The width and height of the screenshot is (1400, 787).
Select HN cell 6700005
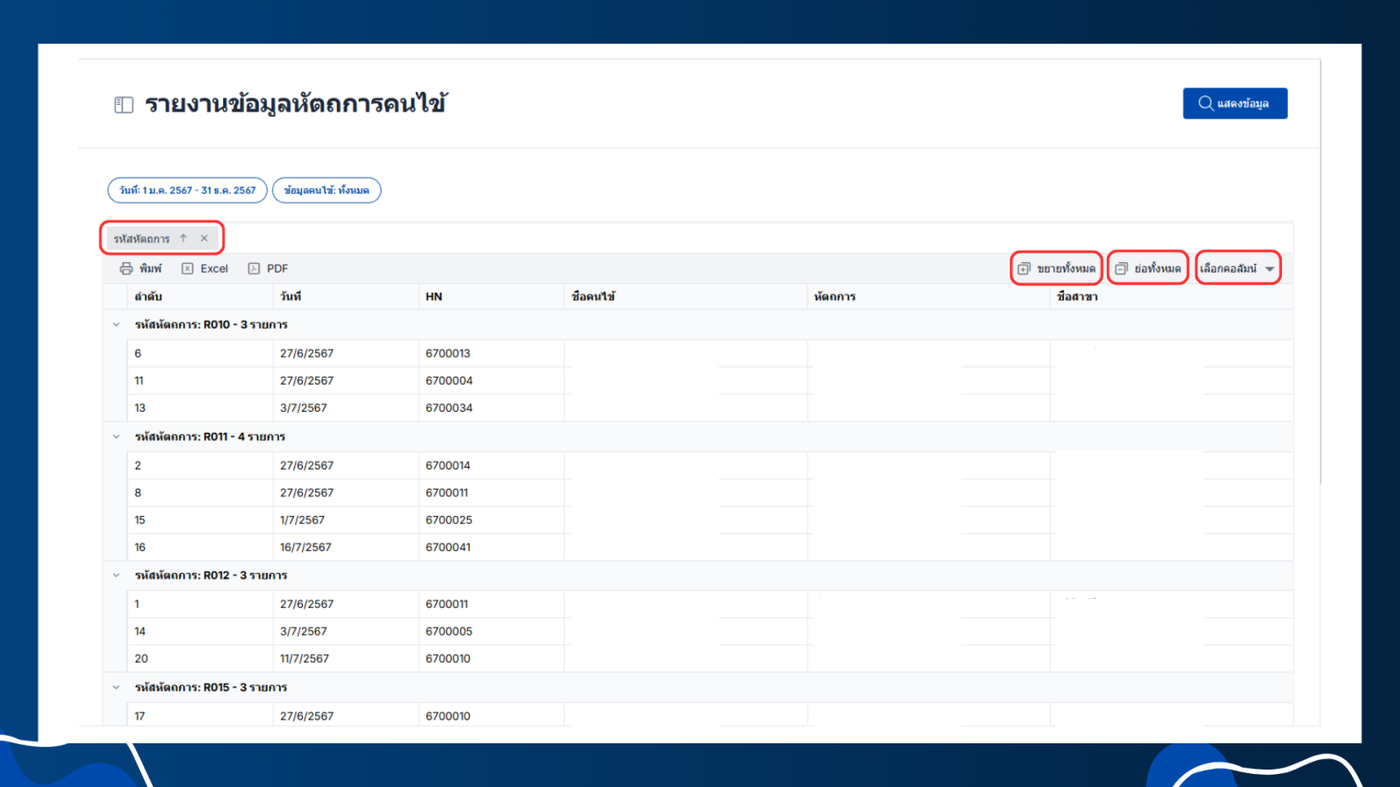491,632
